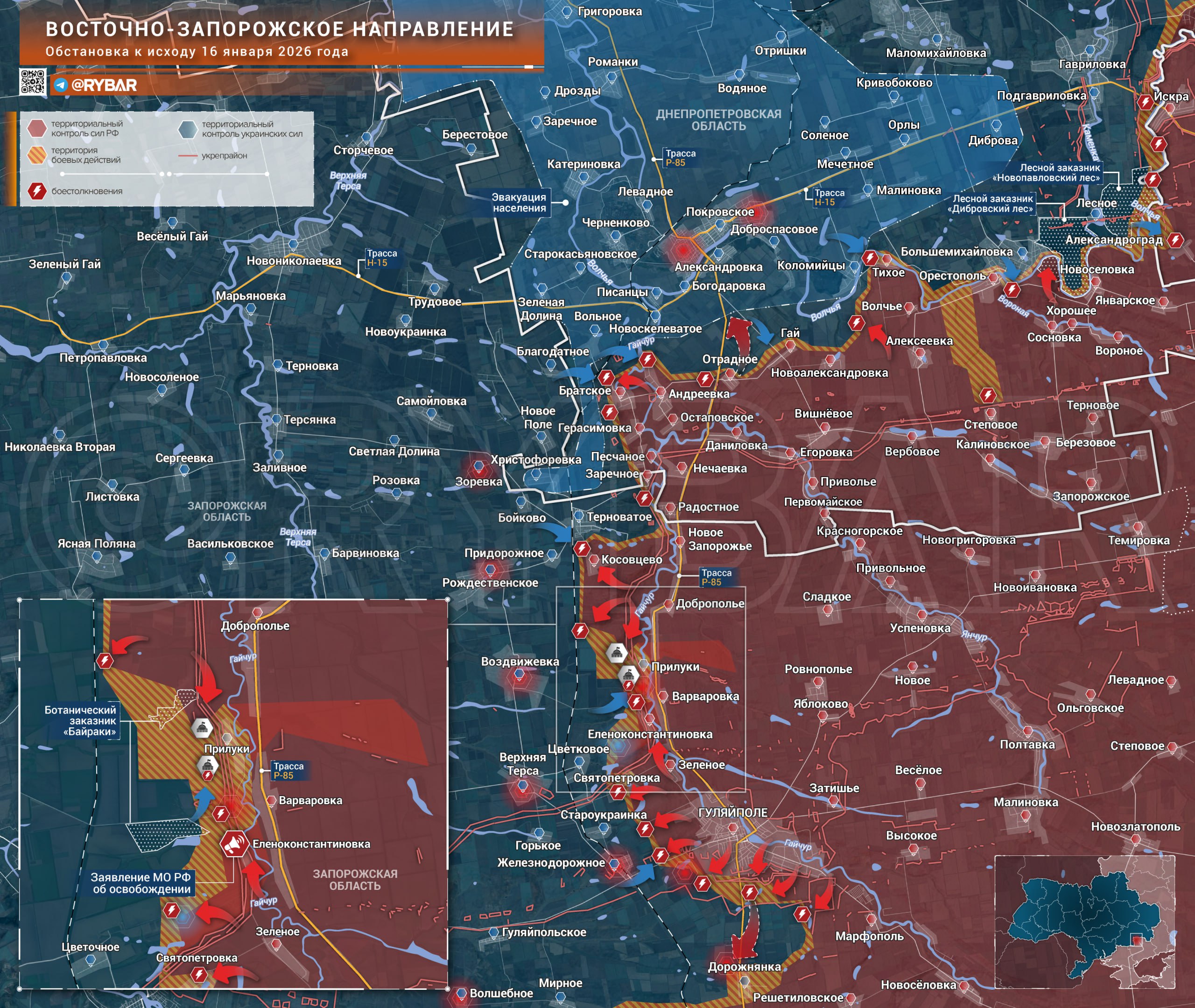Click the red clash marker at Христофоровка-Зоревка

click(478, 469)
